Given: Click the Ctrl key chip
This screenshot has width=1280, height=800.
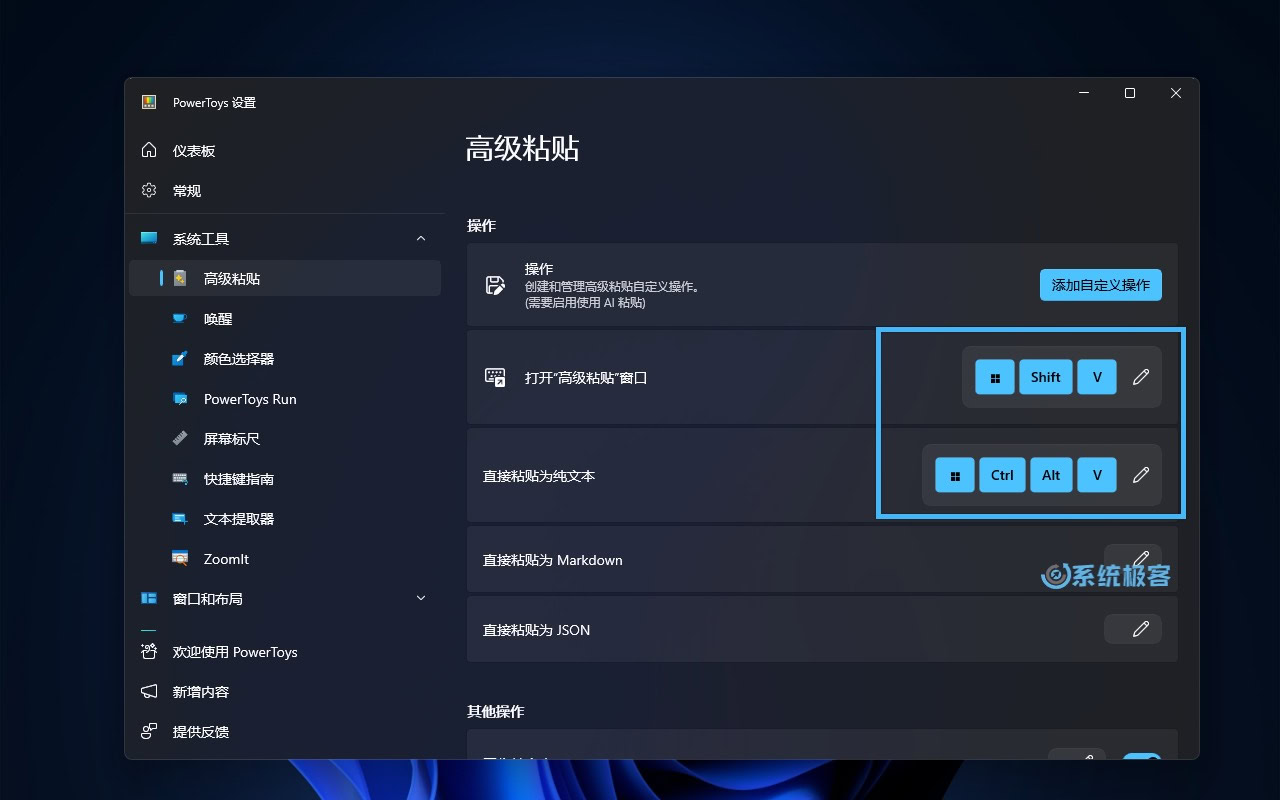Looking at the screenshot, I should pyautogui.click(x=1003, y=475).
